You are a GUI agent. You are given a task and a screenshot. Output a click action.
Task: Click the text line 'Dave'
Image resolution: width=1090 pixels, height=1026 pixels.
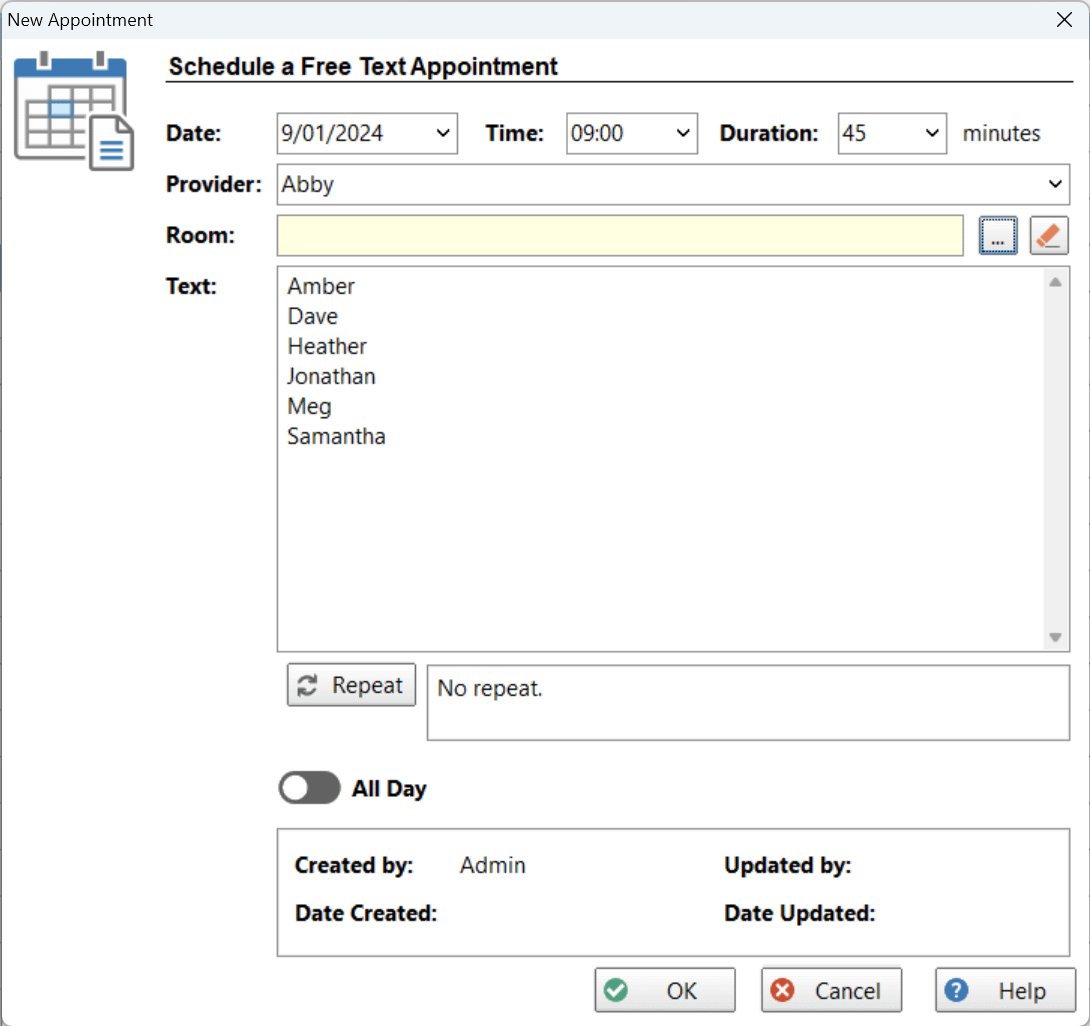[313, 316]
